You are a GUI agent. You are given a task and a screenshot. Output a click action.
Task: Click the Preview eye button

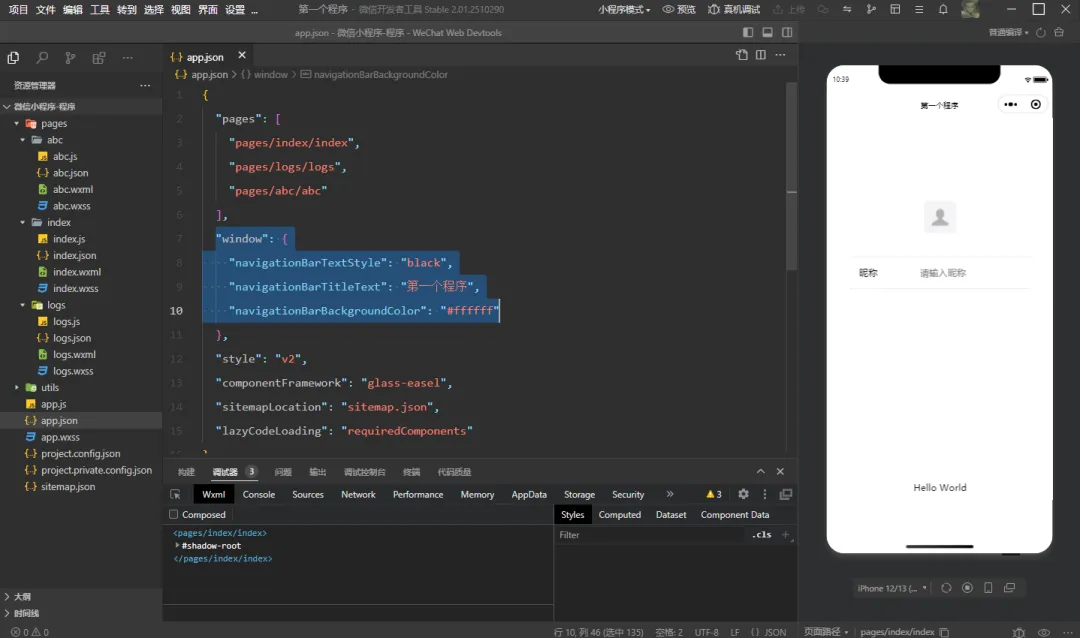679,10
